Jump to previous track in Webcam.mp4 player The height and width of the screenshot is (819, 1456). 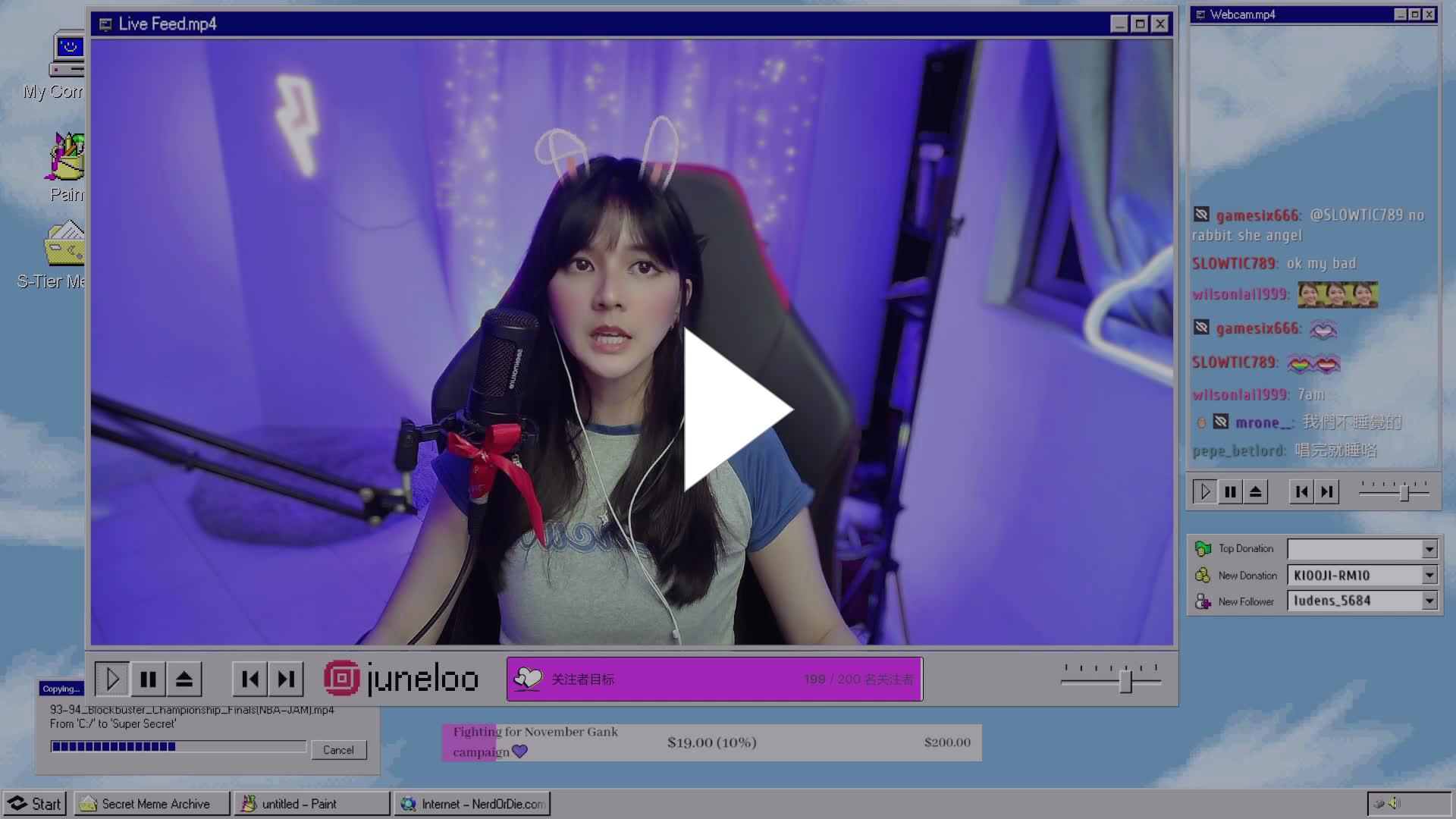click(x=1301, y=491)
